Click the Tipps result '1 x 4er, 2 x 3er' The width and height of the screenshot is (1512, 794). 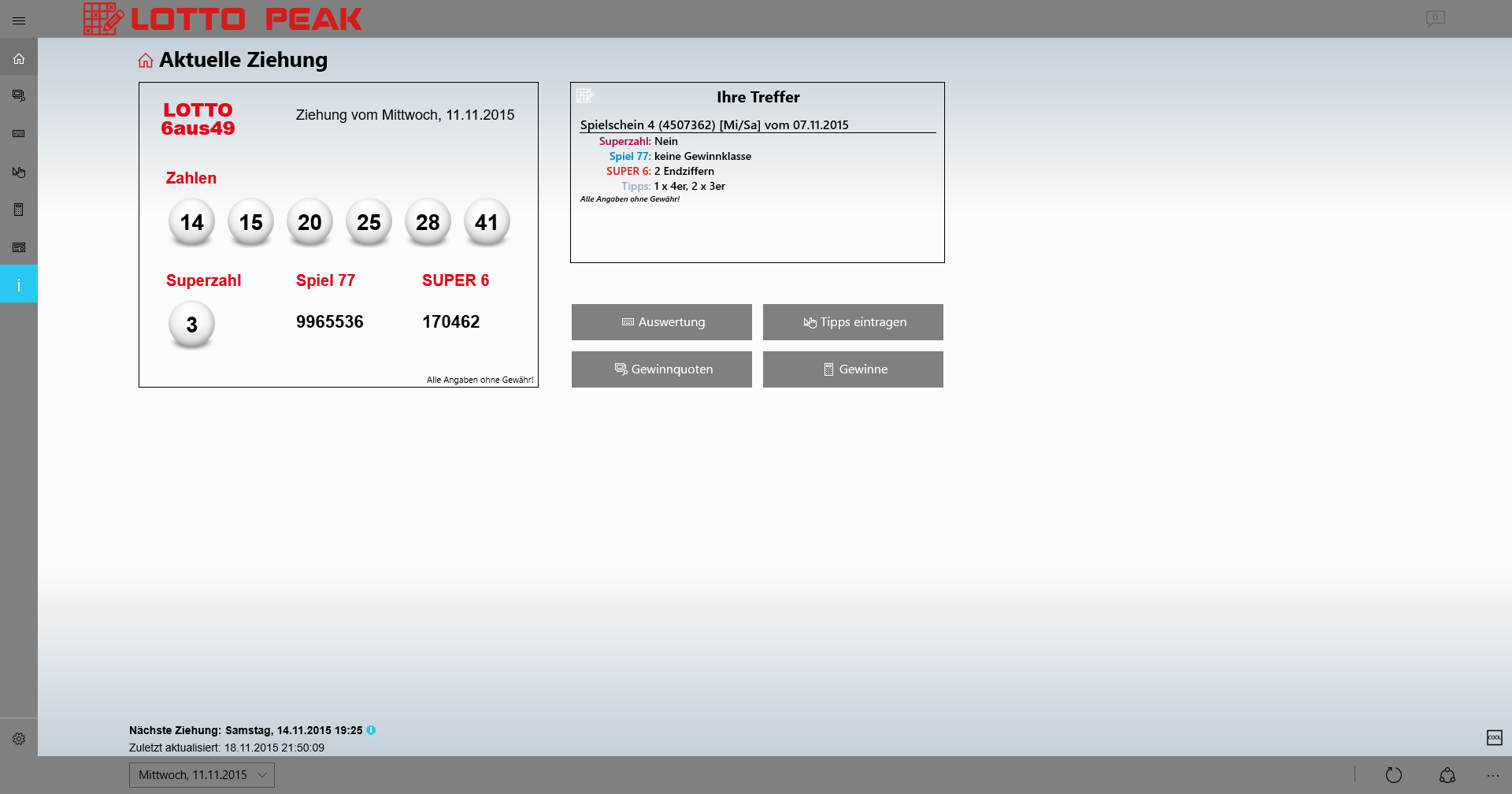click(690, 186)
